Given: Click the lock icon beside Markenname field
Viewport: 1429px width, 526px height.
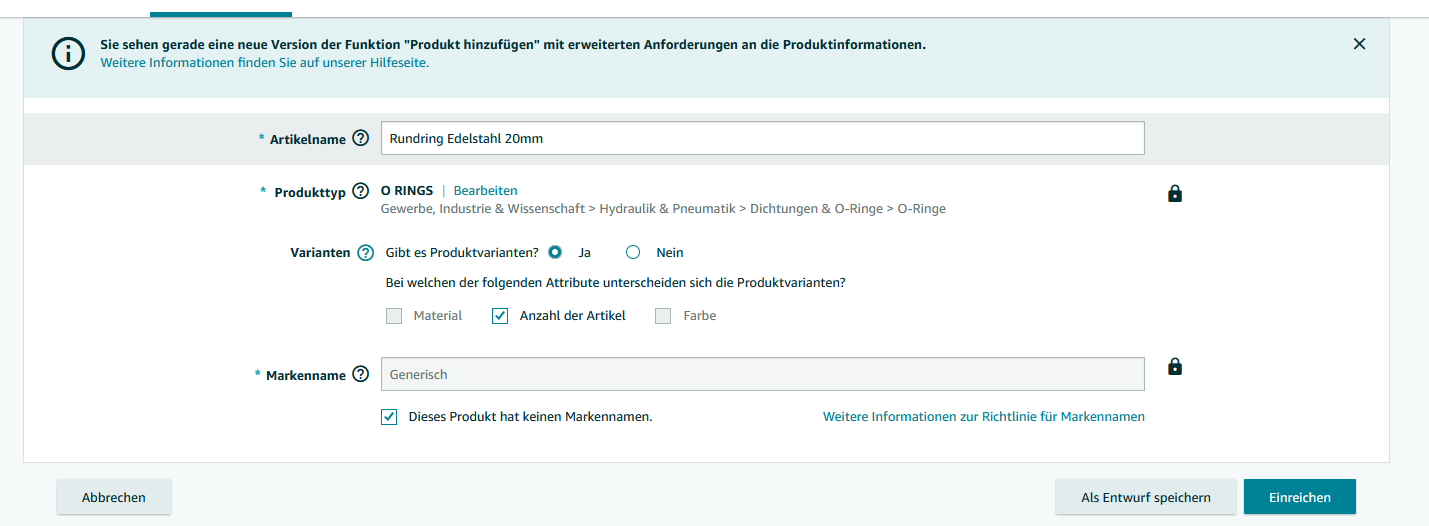Looking at the screenshot, I should (1175, 367).
